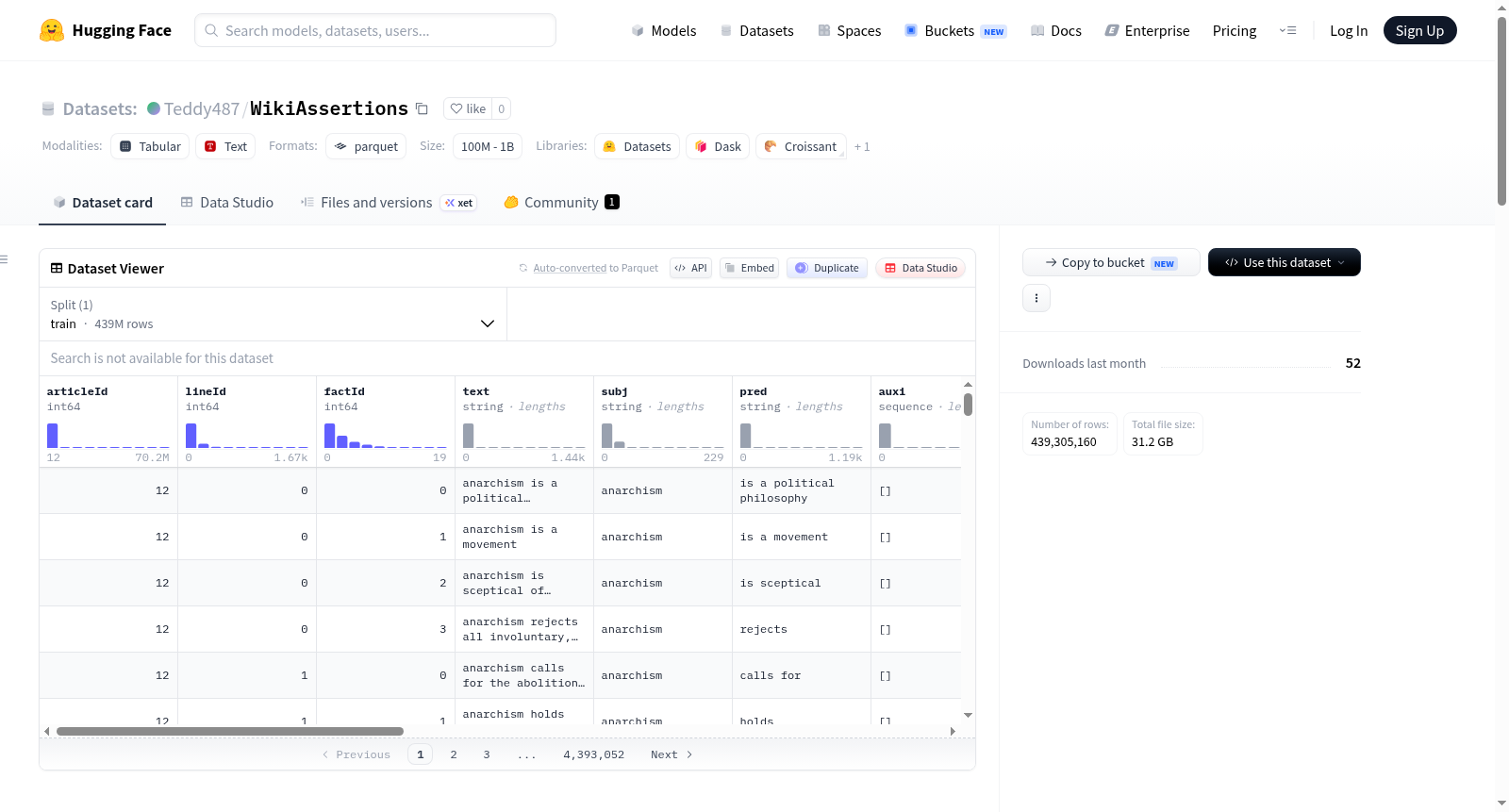Viewport: 1509px width, 812px height.
Task: Select the Datasets library tag
Action: 638,146
